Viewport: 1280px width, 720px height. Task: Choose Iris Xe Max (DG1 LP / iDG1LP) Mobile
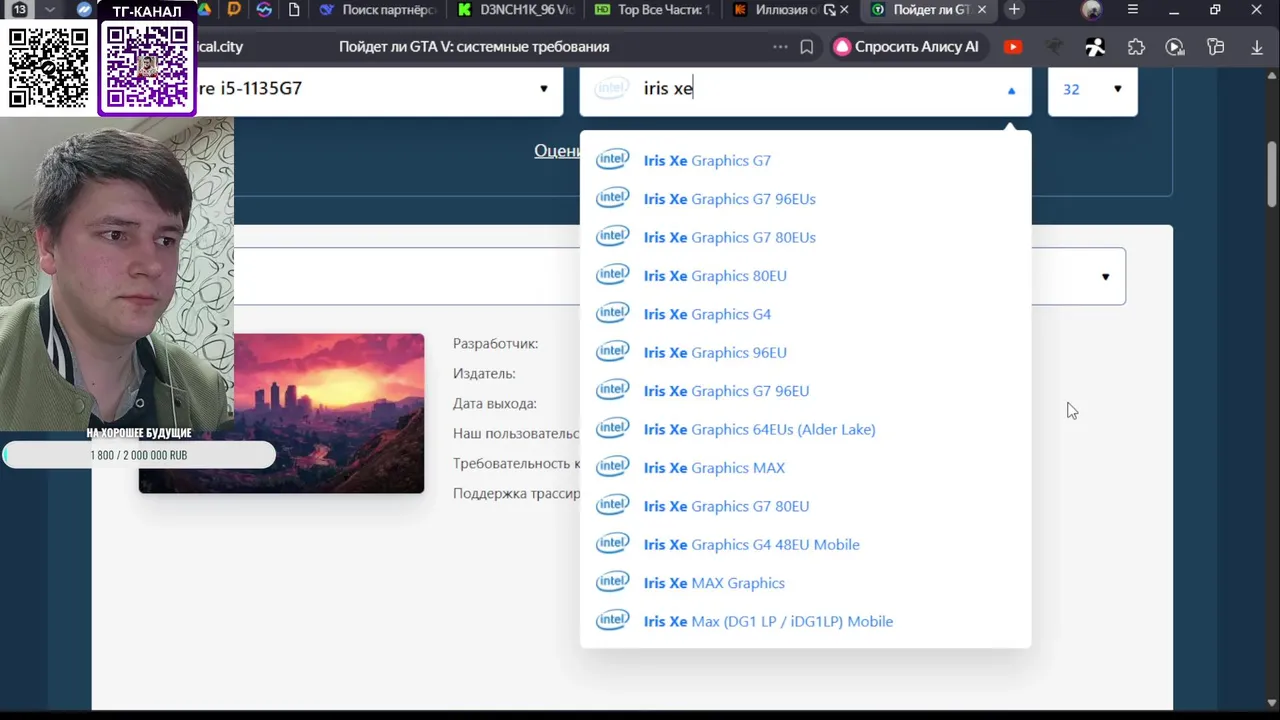(x=805, y=621)
